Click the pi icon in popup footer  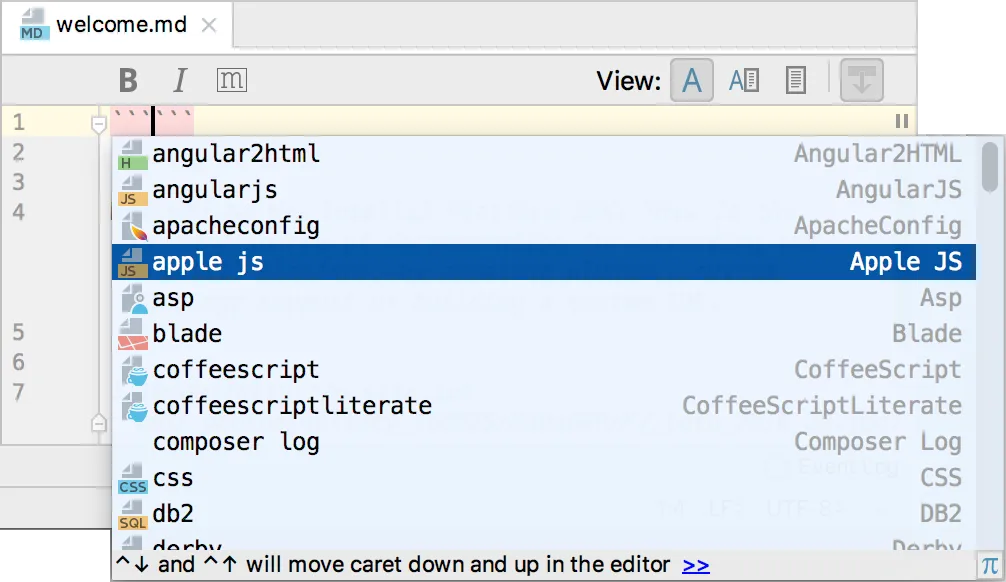point(989,566)
